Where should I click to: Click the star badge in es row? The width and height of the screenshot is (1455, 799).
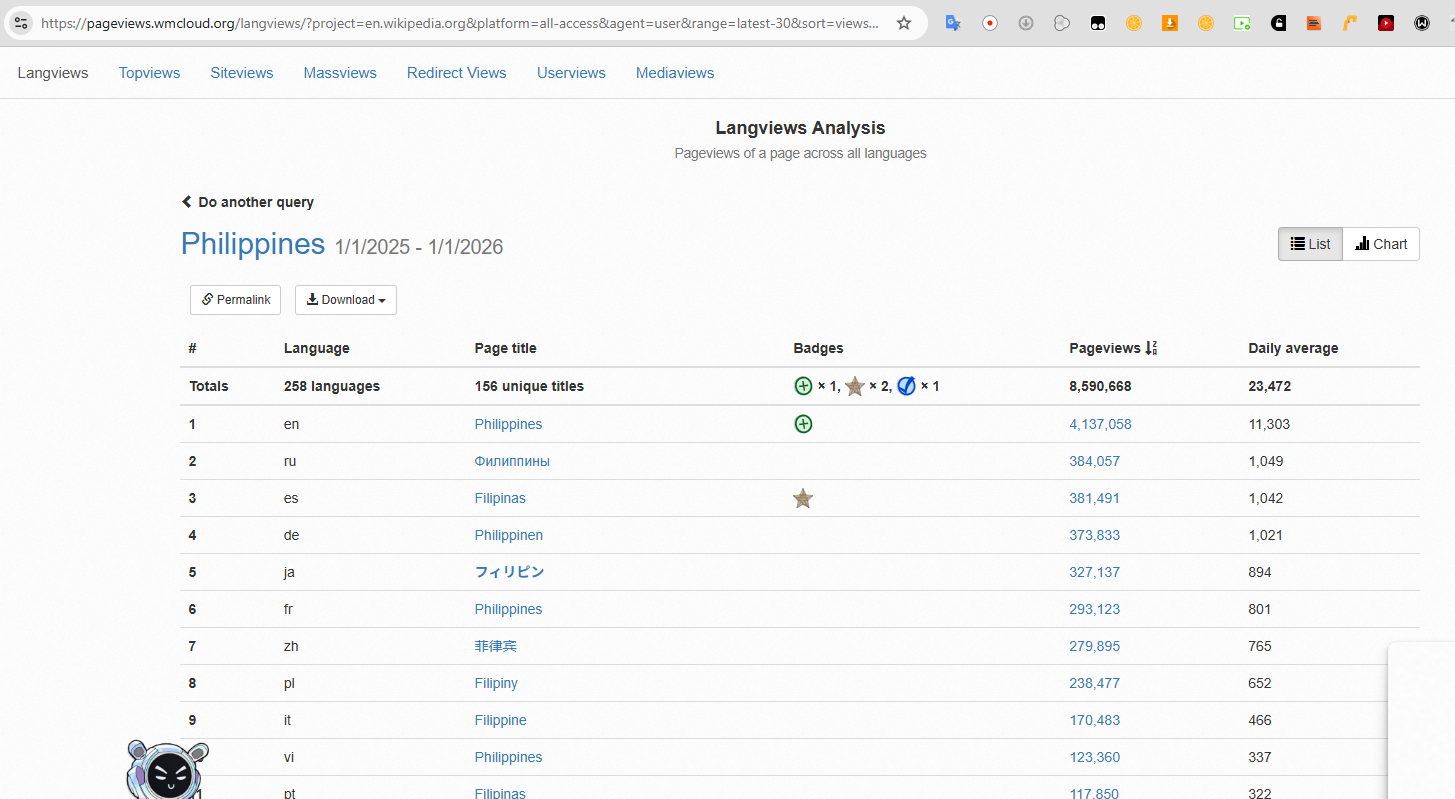[x=803, y=498]
